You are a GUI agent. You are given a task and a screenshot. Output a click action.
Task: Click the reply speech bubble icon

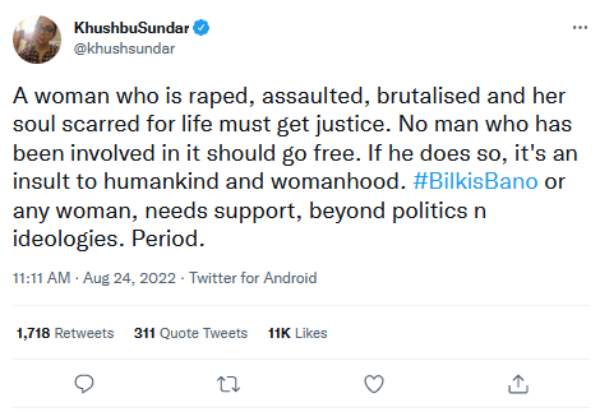tap(85, 382)
